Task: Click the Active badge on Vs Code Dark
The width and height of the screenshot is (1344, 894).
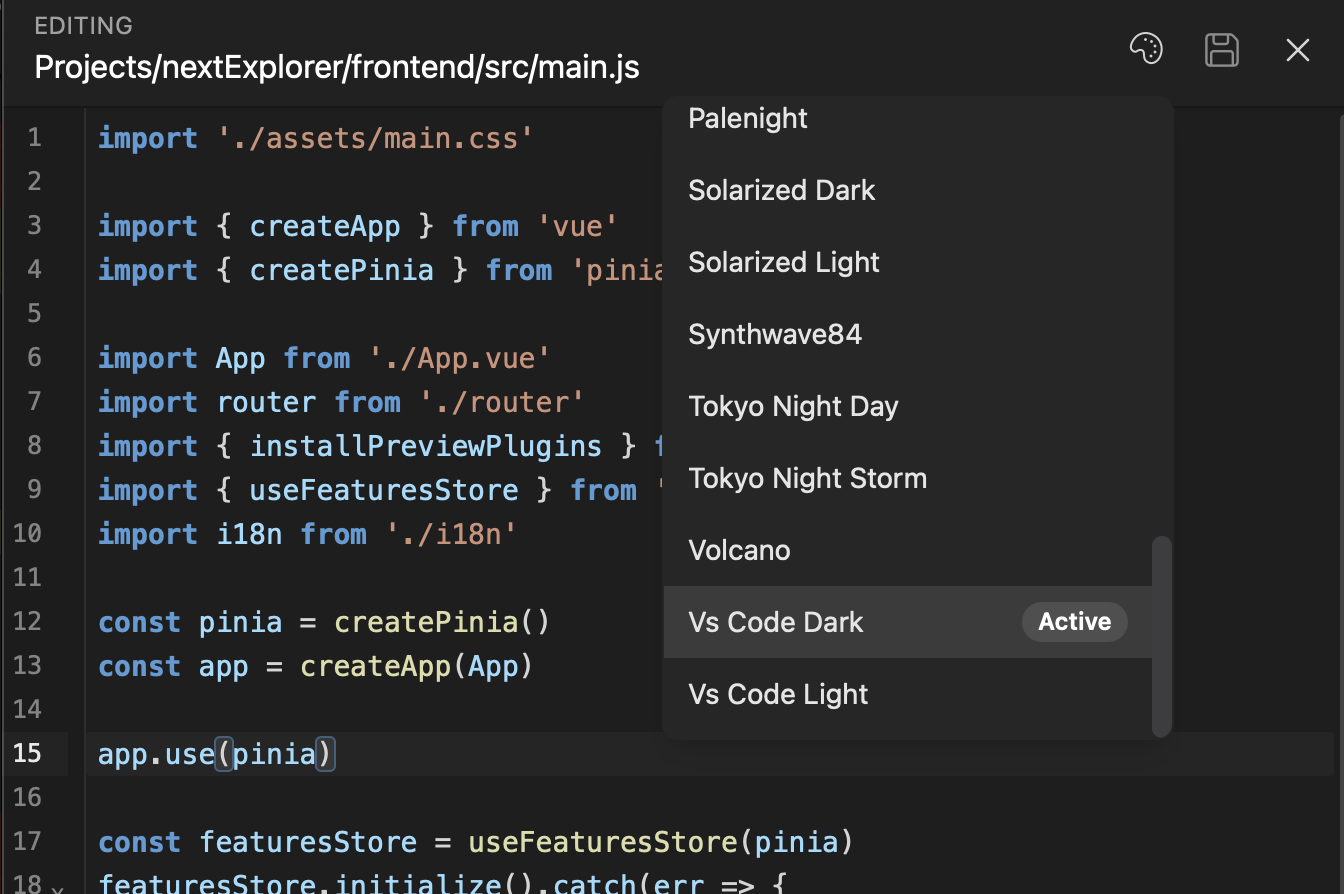Action: click(1074, 622)
